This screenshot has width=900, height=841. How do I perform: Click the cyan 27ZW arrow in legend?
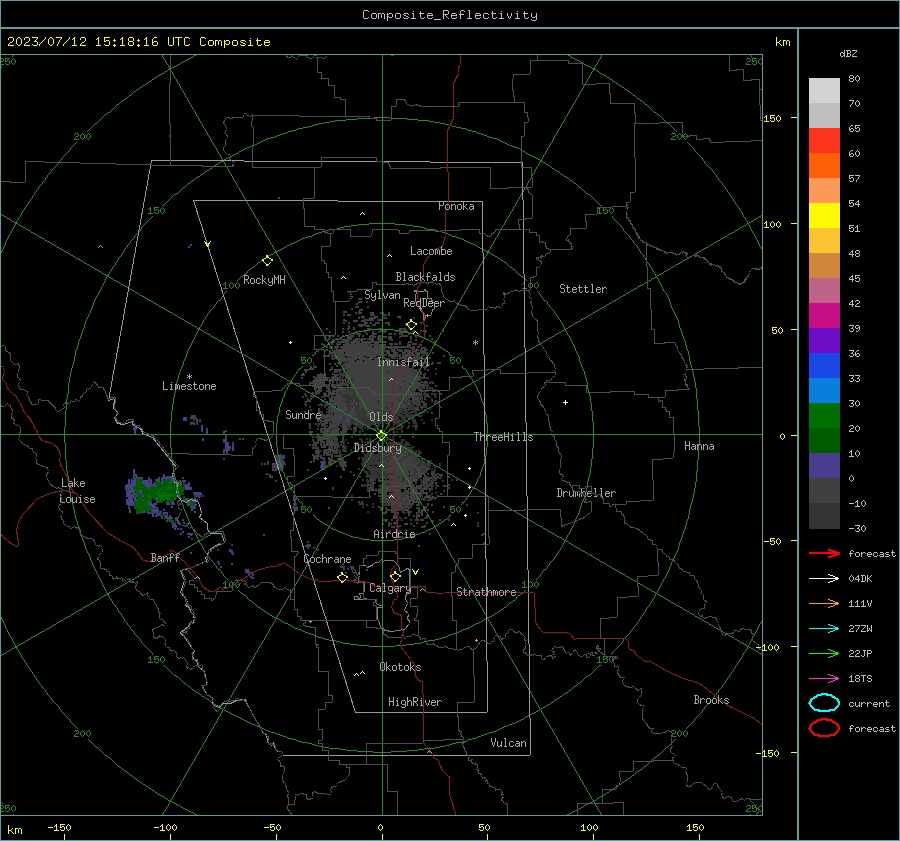point(824,629)
